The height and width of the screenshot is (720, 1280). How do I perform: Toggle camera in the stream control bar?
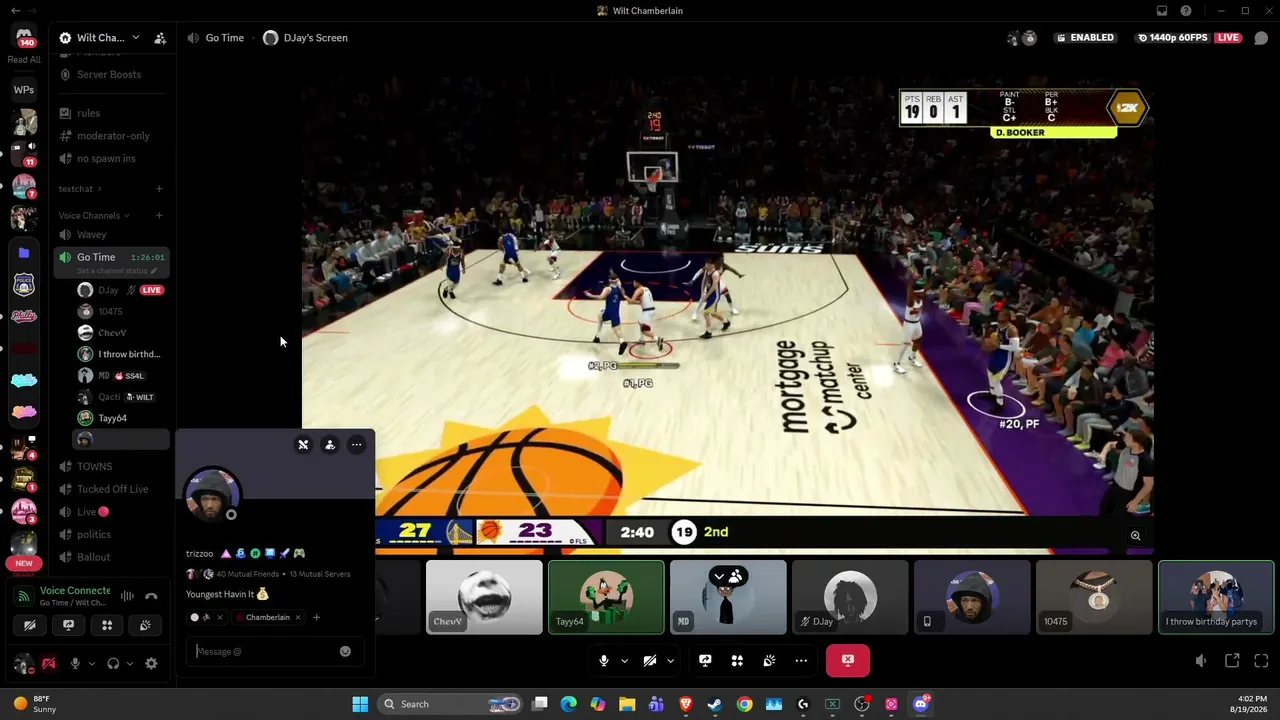click(649, 661)
